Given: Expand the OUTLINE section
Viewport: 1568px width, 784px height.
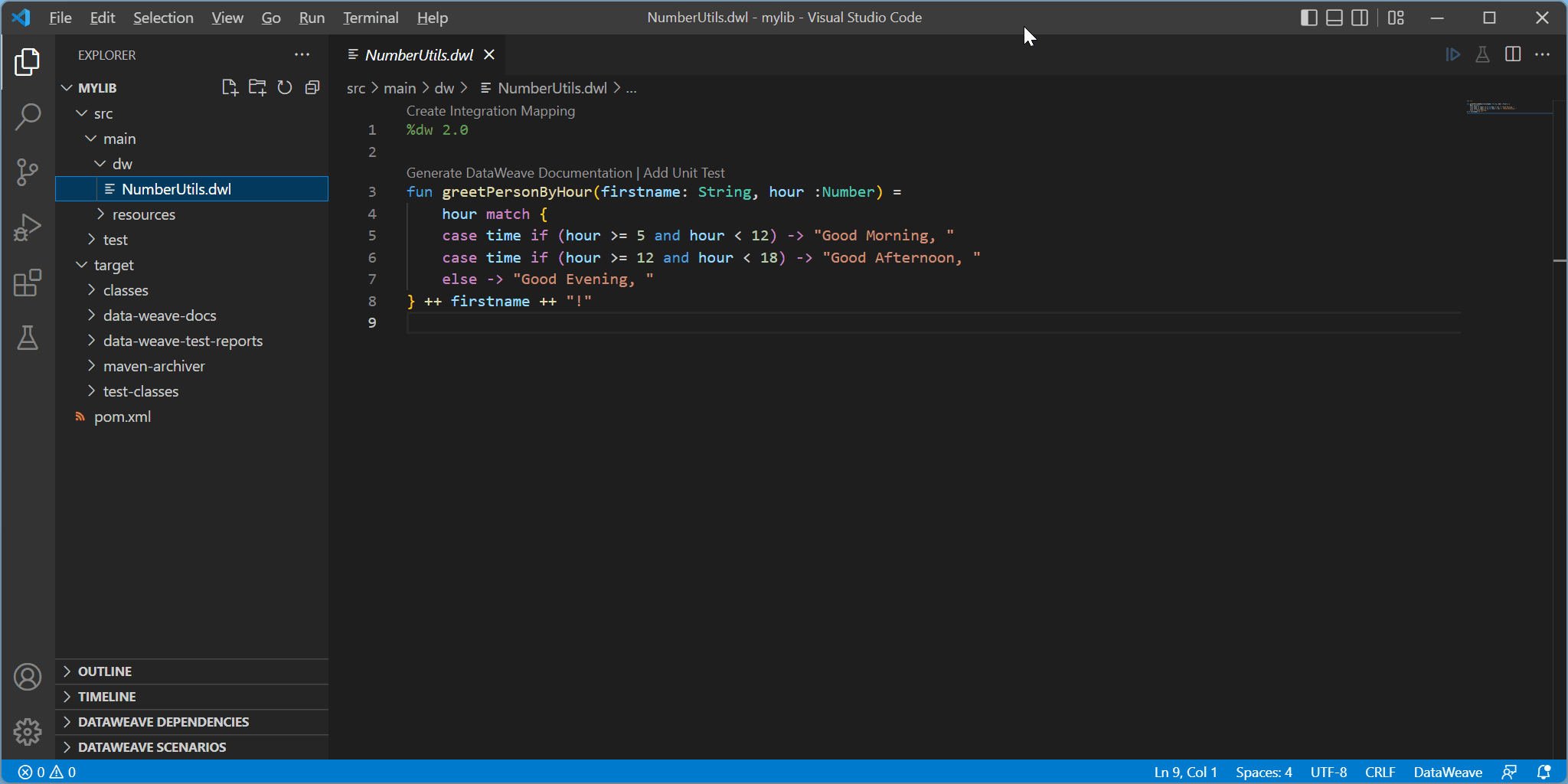Looking at the screenshot, I should (x=191, y=671).
